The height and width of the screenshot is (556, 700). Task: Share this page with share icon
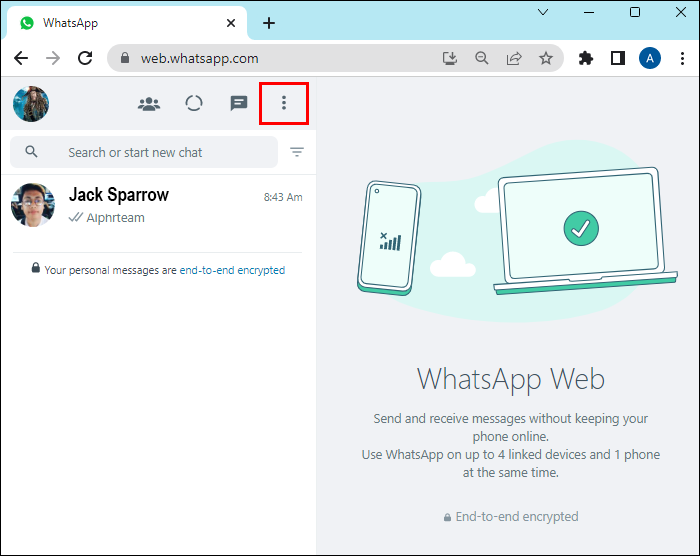(x=514, y=58)
